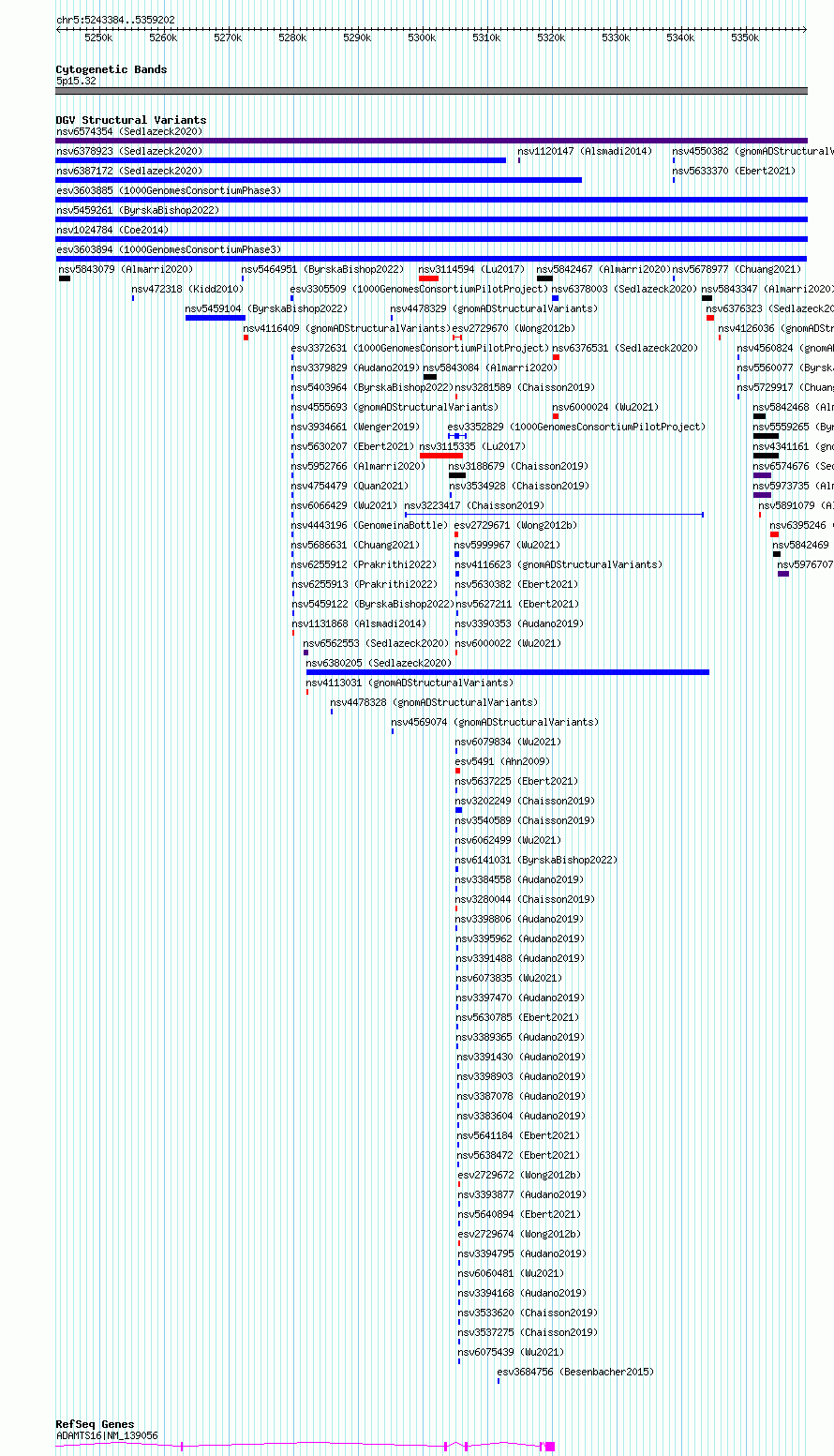This screenshot has width=834, height=1456.
Task: Click esv3372631 (1000GenomesConsortiumPilotProject) label
Action: 419,348
